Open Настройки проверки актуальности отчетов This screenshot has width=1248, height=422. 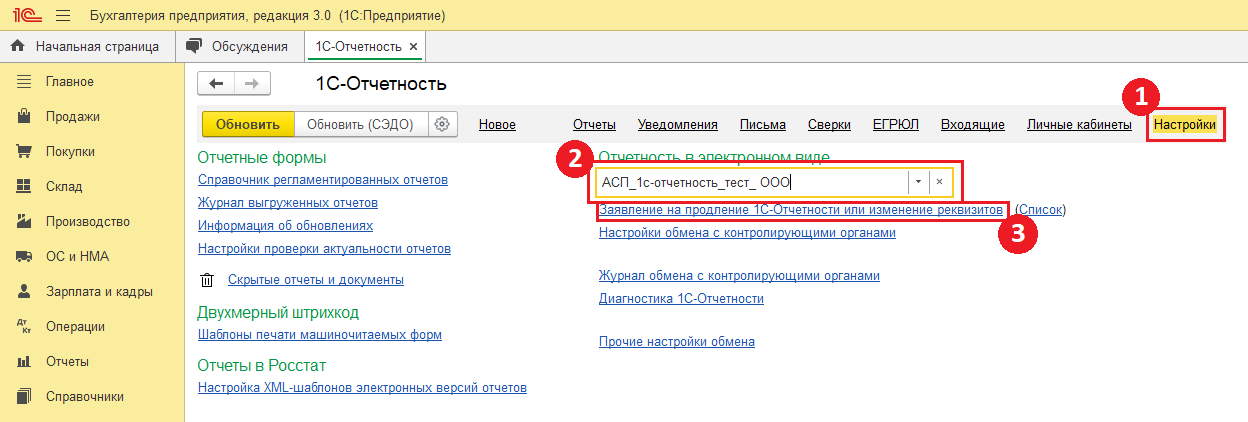pos(324,248)
